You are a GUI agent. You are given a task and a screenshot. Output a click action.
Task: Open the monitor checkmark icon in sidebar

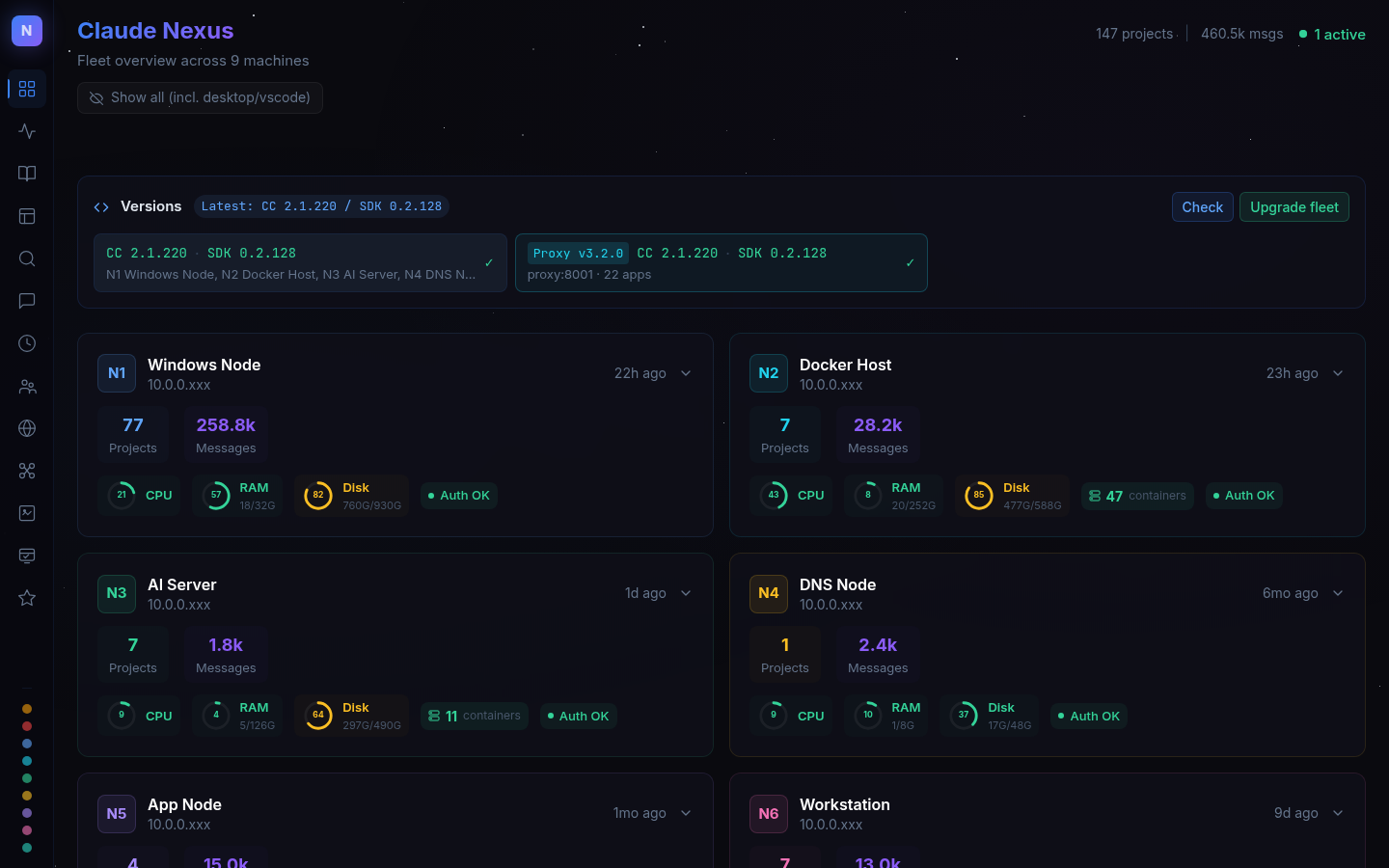(27, 556)
